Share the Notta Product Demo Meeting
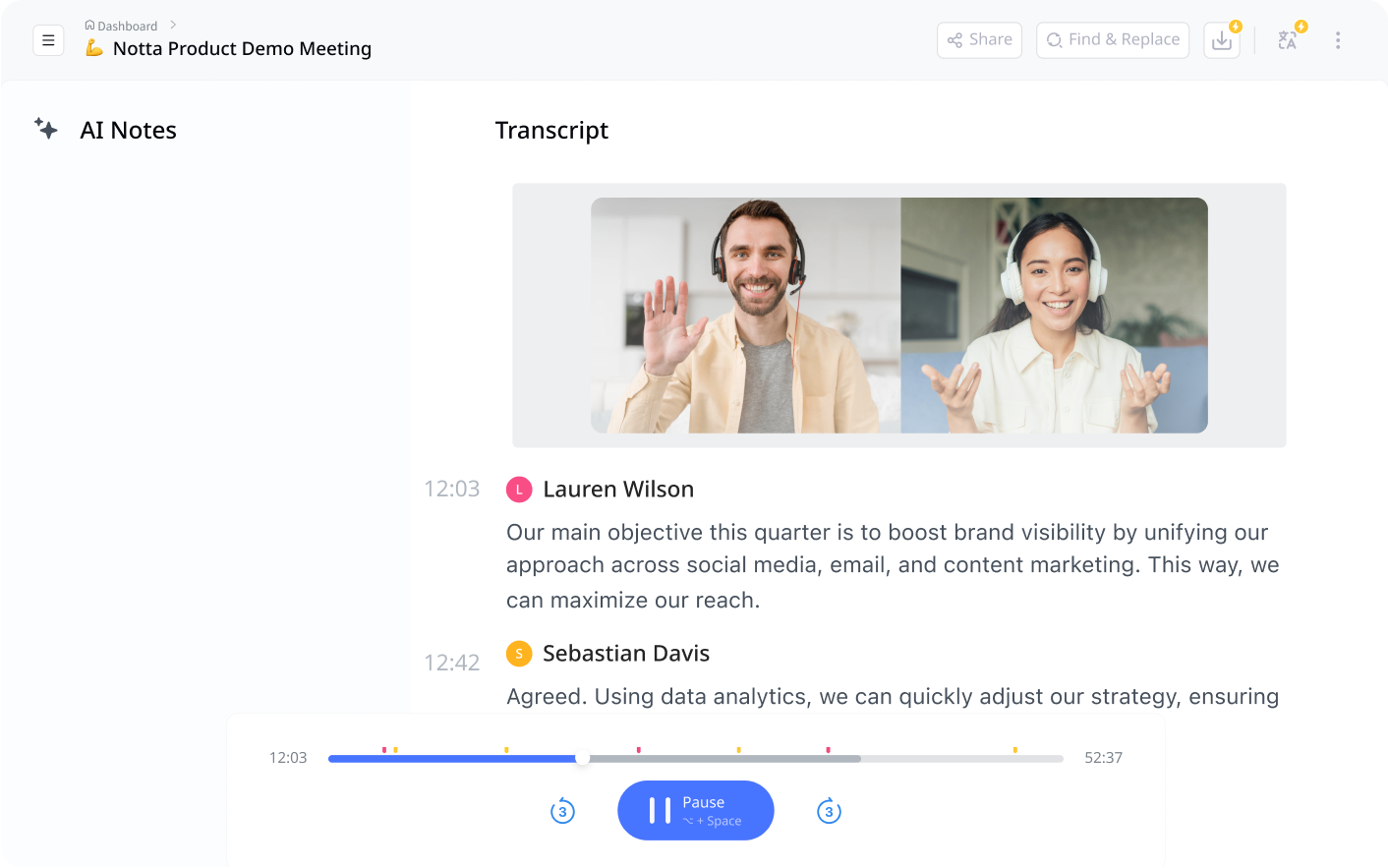 click(x=979, y=39)
